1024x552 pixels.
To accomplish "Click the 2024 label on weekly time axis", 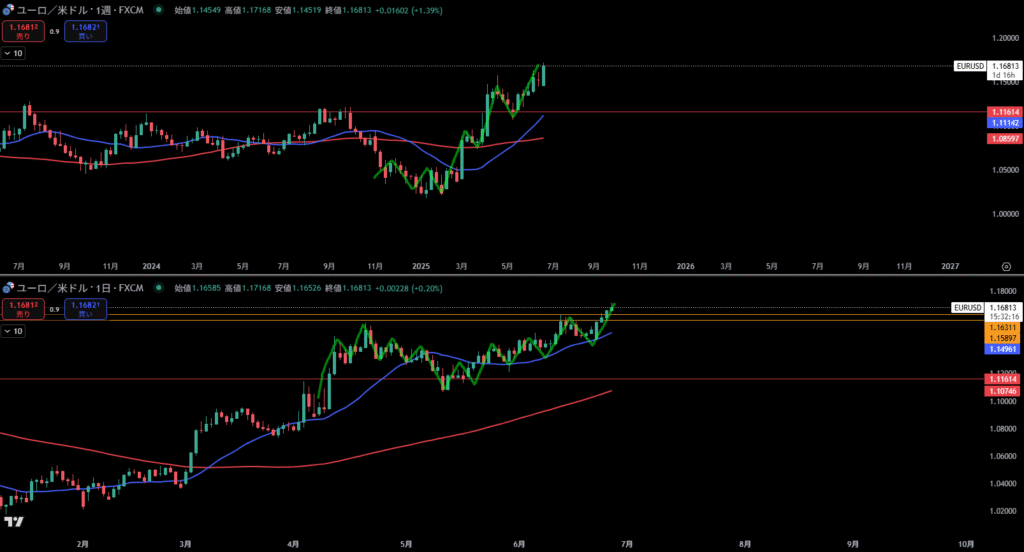I will [x=152, y=266].
